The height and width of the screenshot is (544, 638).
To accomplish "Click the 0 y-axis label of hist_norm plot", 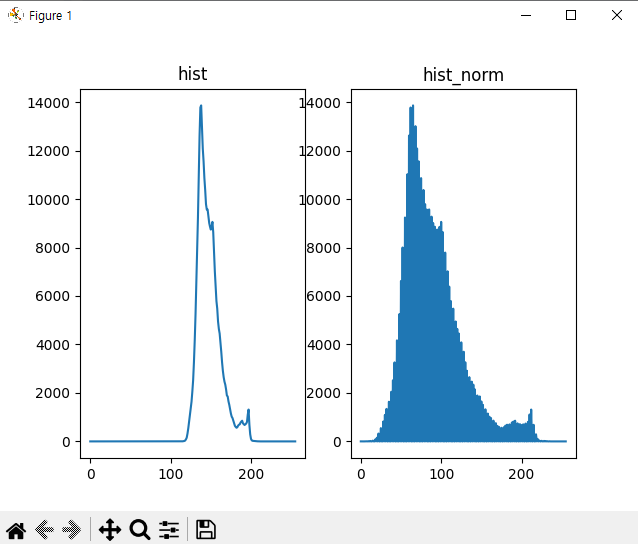I will 337,442.
